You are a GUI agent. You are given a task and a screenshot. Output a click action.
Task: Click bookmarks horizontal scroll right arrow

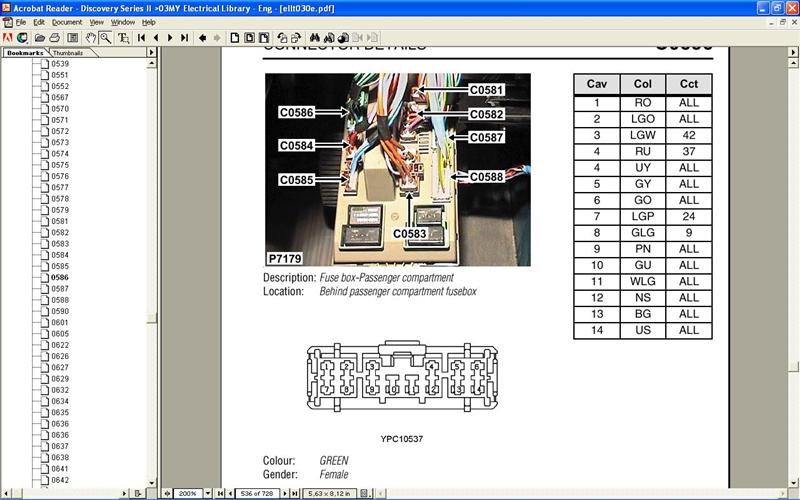coord(124,493)
